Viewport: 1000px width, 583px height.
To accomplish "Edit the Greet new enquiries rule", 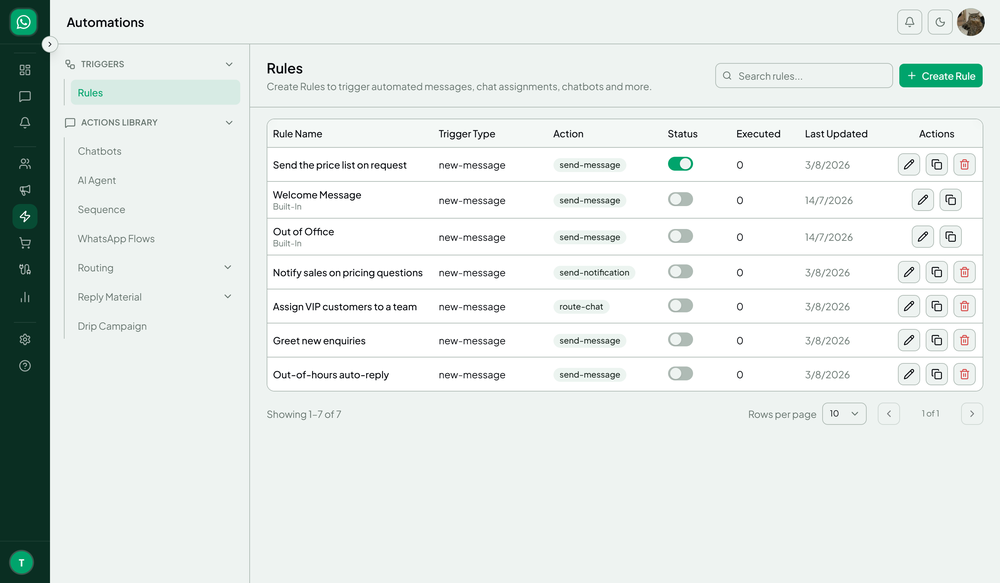I will click(x=909, y=341).
